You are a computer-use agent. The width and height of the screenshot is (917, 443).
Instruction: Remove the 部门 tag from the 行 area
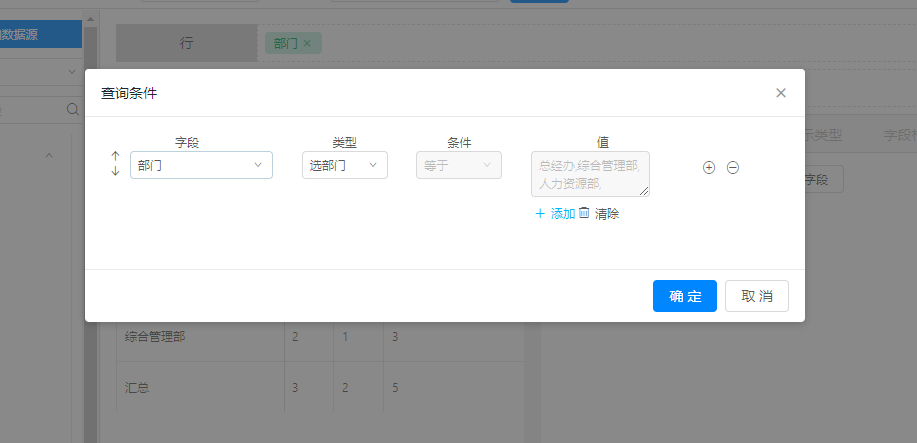pos(307,43)
